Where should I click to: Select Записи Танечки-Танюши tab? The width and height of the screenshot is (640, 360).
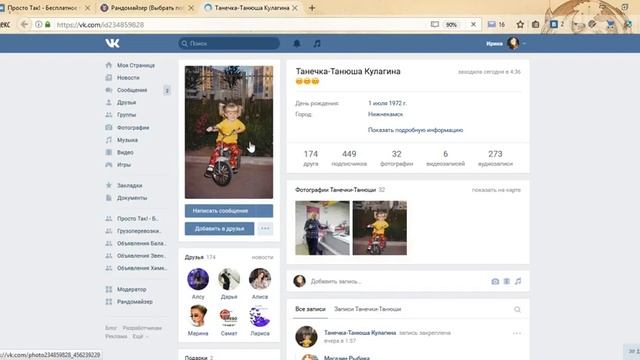pyautogui.click(x=367, y=309)
